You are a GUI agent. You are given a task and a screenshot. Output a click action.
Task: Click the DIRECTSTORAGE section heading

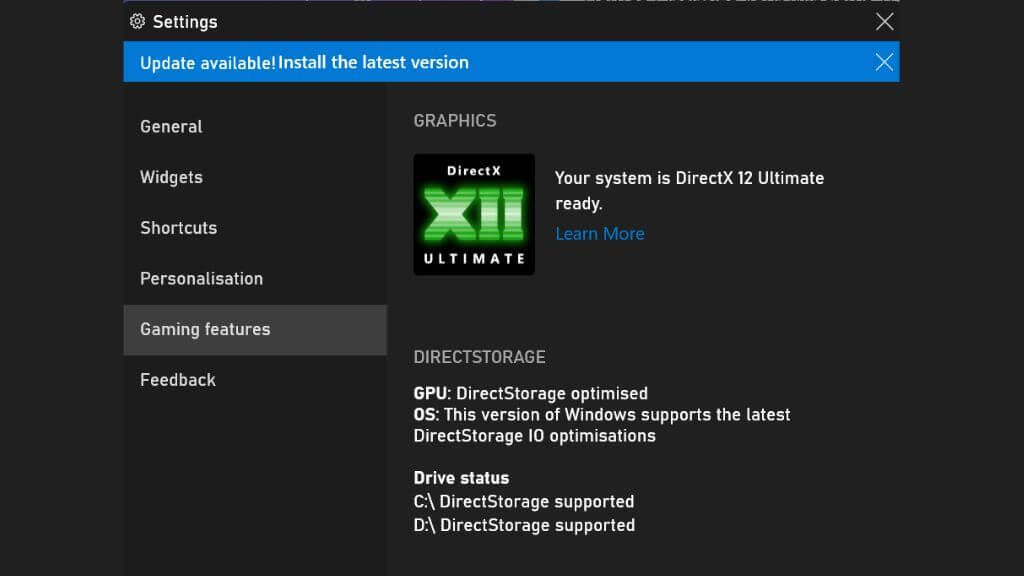coord(479,357)
